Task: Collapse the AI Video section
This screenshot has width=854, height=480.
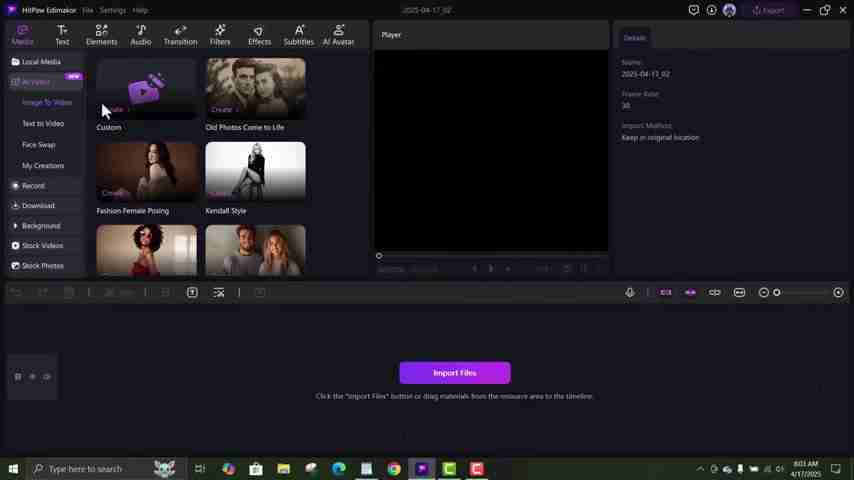Action: click(x=34, y=82)
